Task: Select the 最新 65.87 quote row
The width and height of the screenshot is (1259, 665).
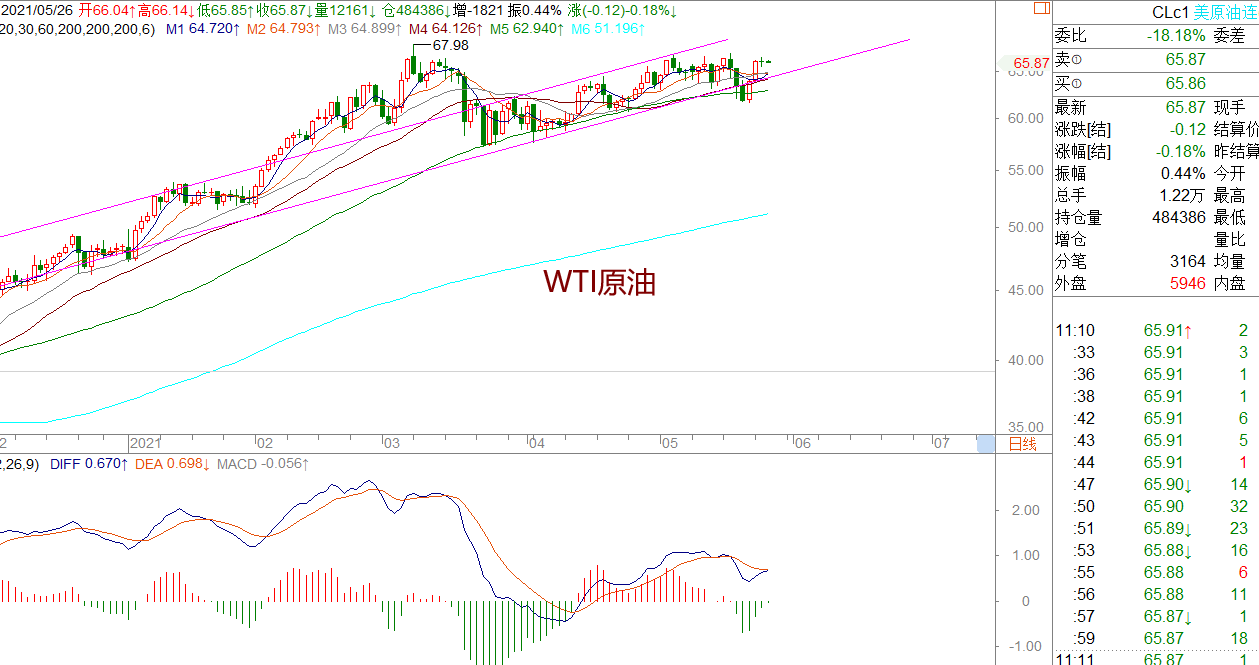Action: [x=1156, y=108]
